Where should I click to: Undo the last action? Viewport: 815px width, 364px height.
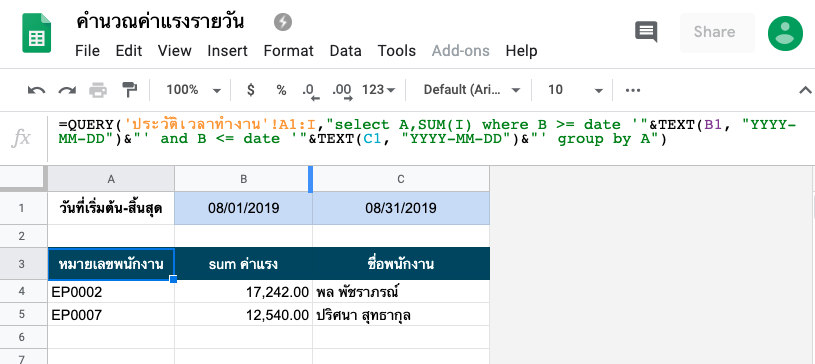tap(36, 90)
